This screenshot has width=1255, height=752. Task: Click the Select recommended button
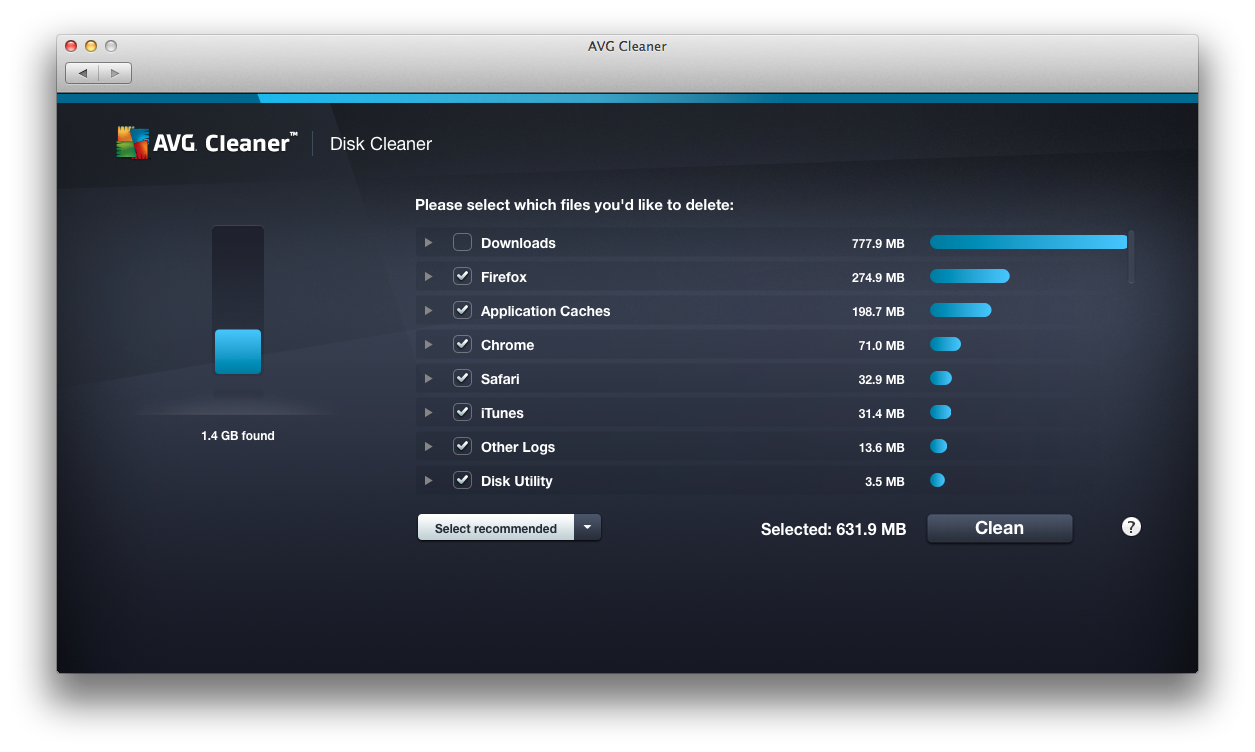[496, 528]
